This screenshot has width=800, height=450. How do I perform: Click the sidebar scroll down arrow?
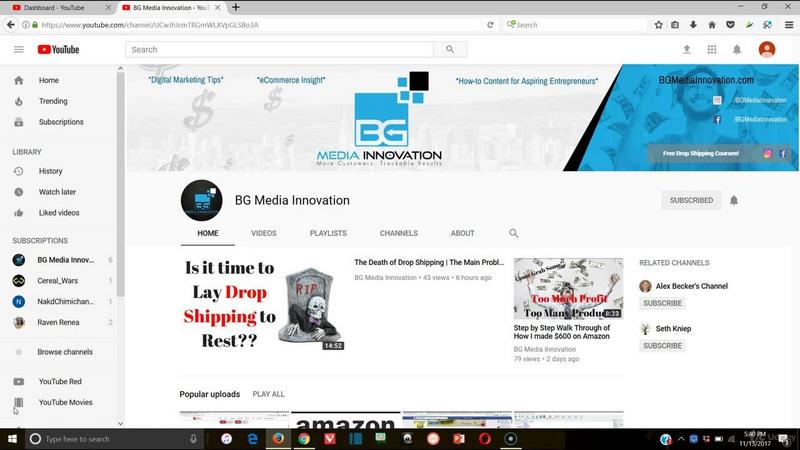120,423
